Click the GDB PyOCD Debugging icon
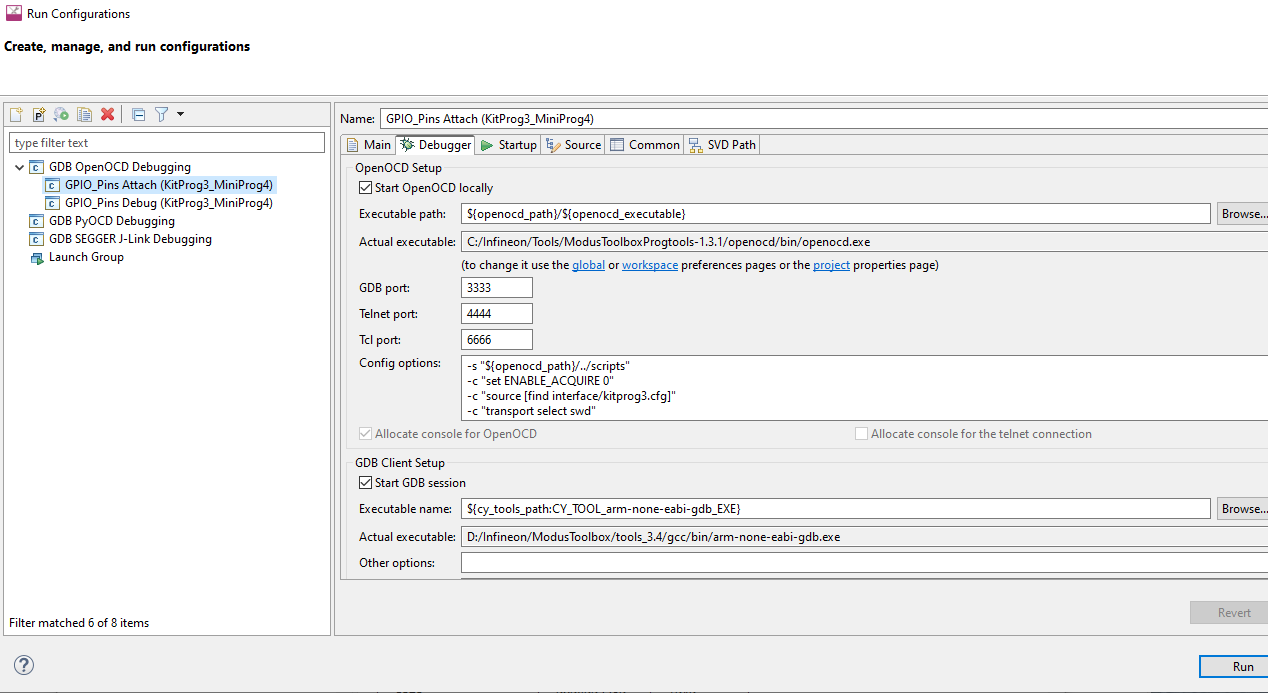Image resolution: width=1268 pixels, height=693 pixels. (x=37, y=221)
